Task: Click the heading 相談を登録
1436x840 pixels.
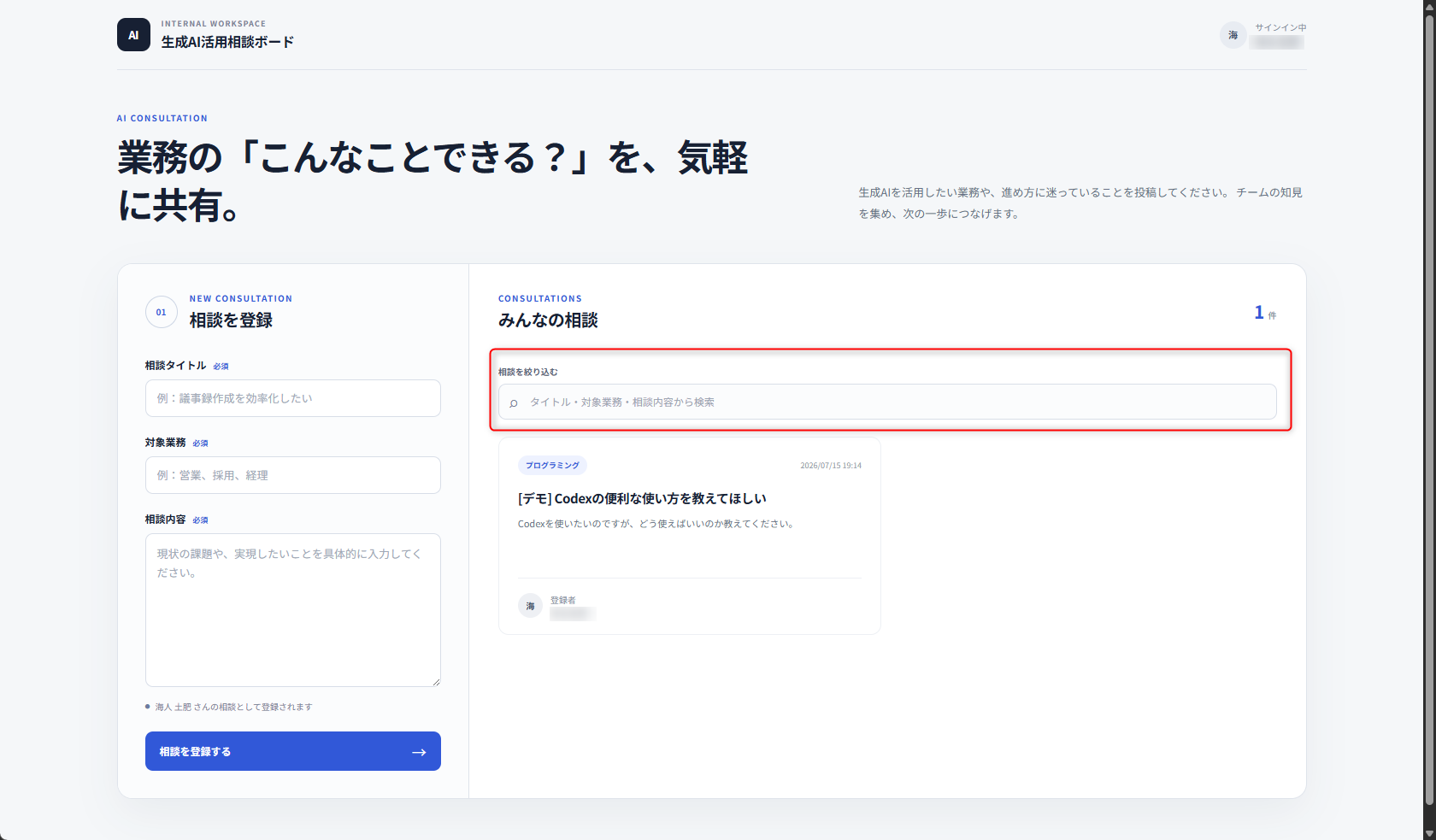Action: click(231, 320)
